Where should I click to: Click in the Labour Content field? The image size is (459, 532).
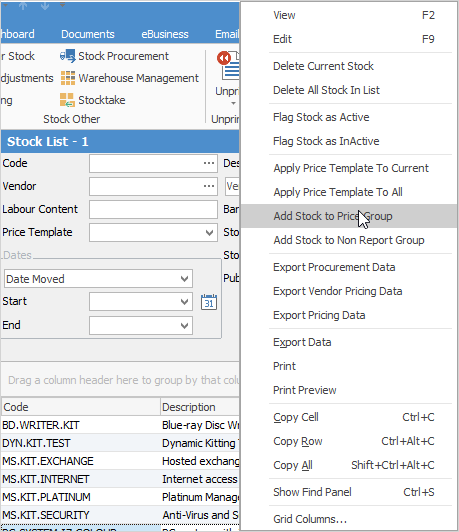click(x=153, y=209)
